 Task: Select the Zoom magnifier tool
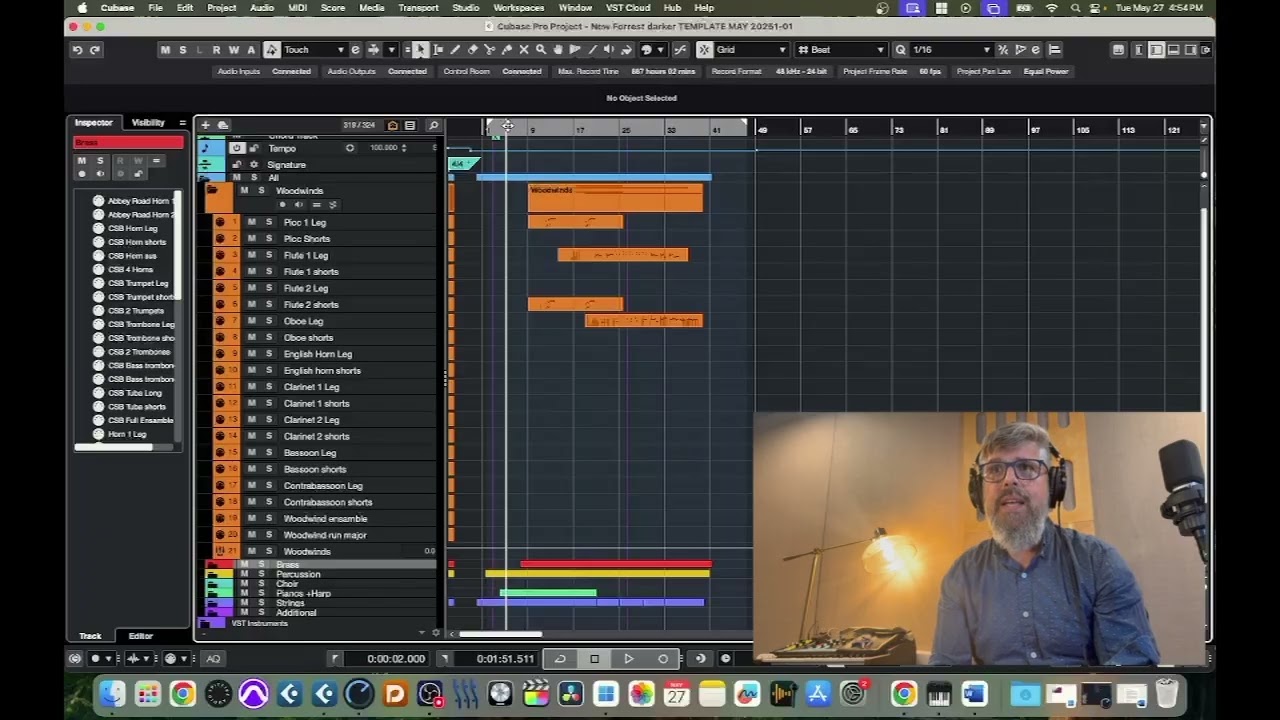pyautogui.click(x=541, y=50)
